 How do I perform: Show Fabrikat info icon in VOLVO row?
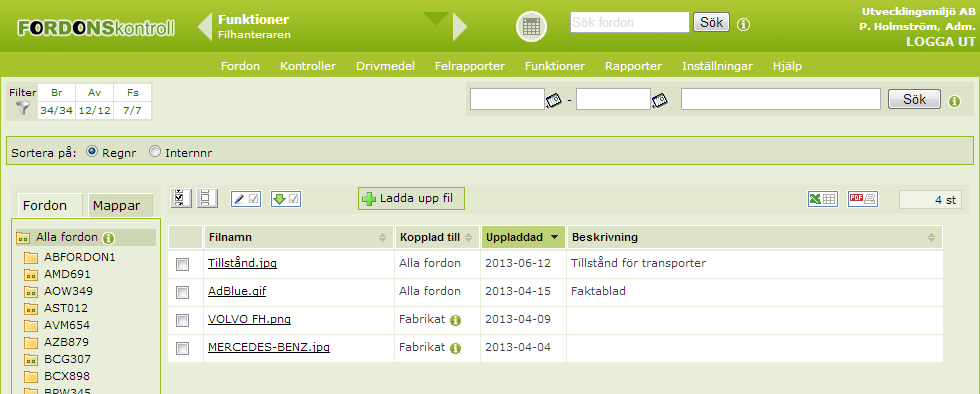[455, 320]
